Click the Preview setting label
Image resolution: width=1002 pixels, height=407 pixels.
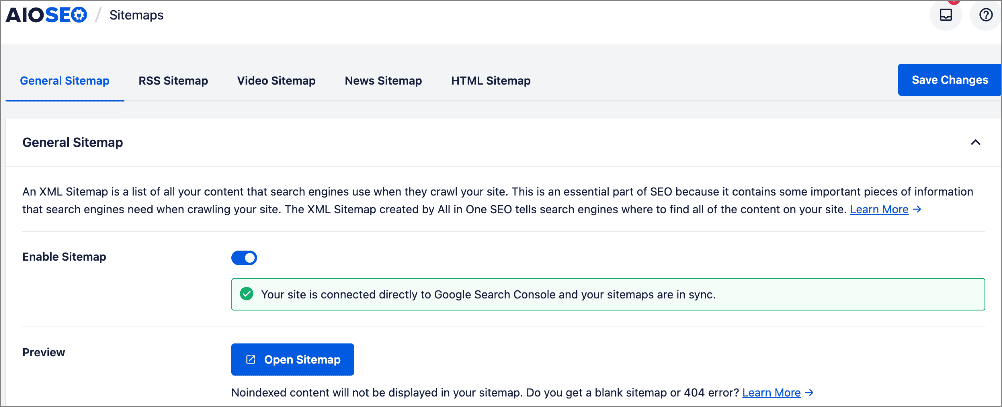(44, 352)
